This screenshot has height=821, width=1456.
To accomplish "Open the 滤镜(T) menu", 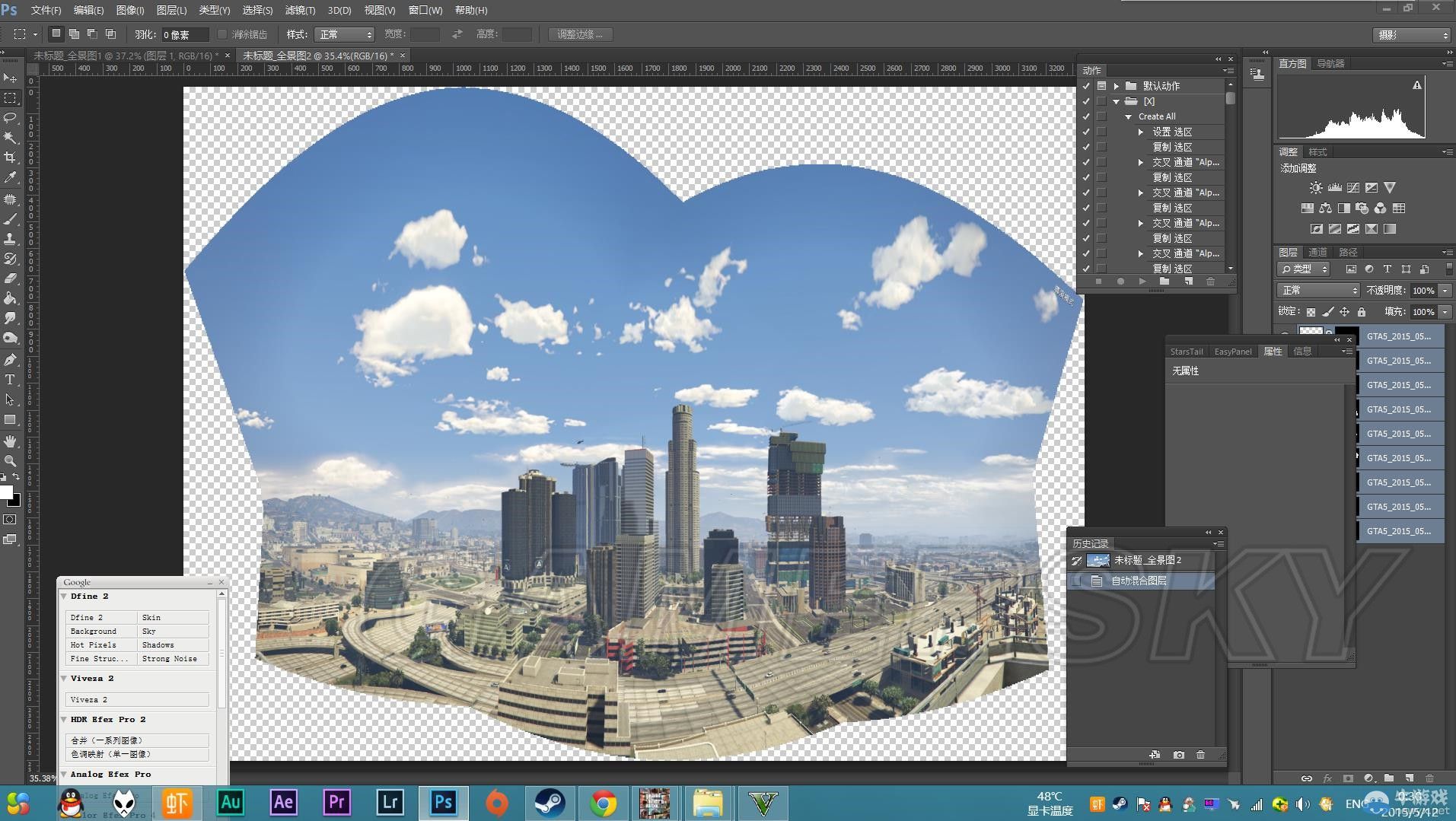I will pos(300,10).
